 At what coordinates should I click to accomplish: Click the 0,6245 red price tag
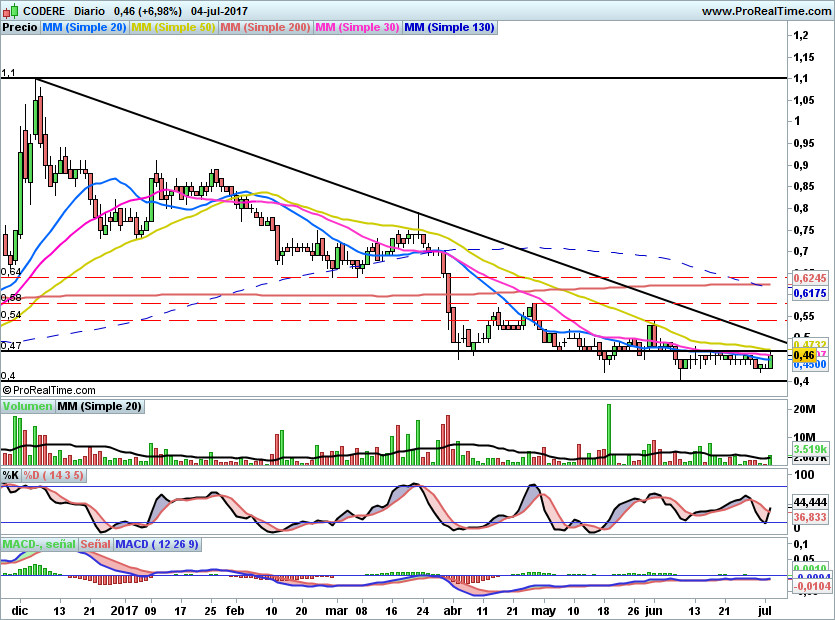(x=808, y=278)
